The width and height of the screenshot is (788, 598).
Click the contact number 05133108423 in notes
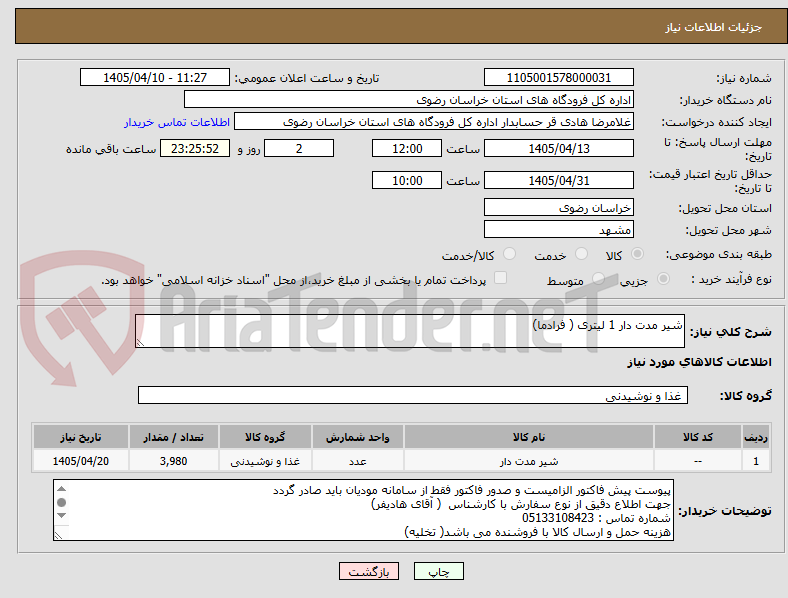click(x=558, y=518)
